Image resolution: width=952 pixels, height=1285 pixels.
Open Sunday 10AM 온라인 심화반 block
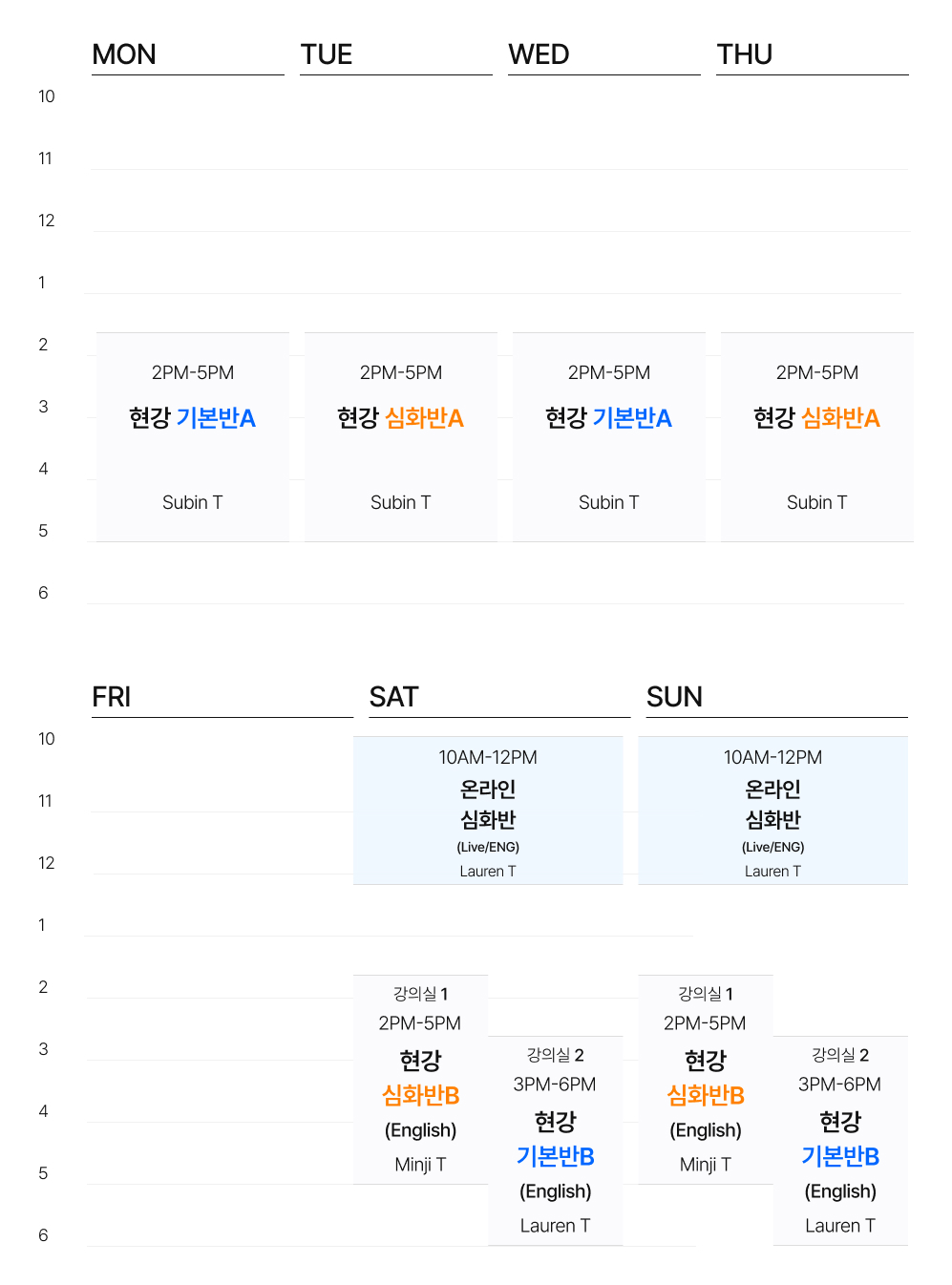772,810
